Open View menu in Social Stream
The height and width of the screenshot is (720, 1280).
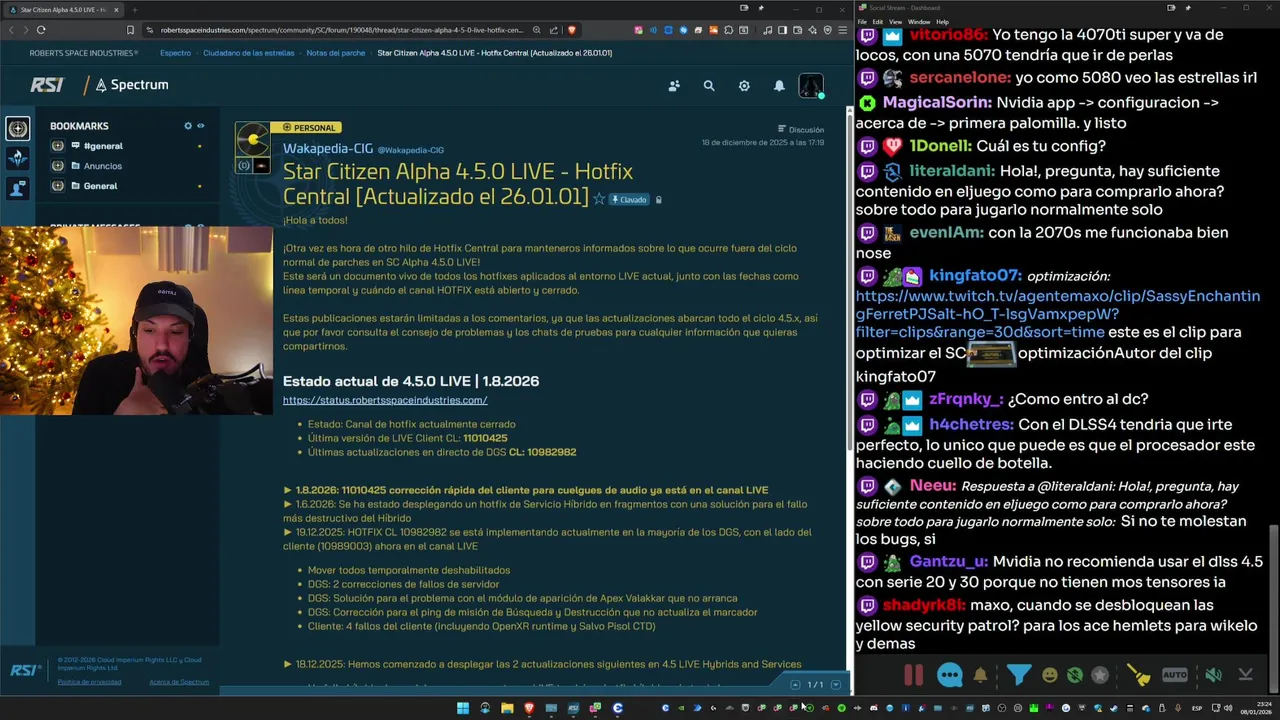(x=895, y=21)
